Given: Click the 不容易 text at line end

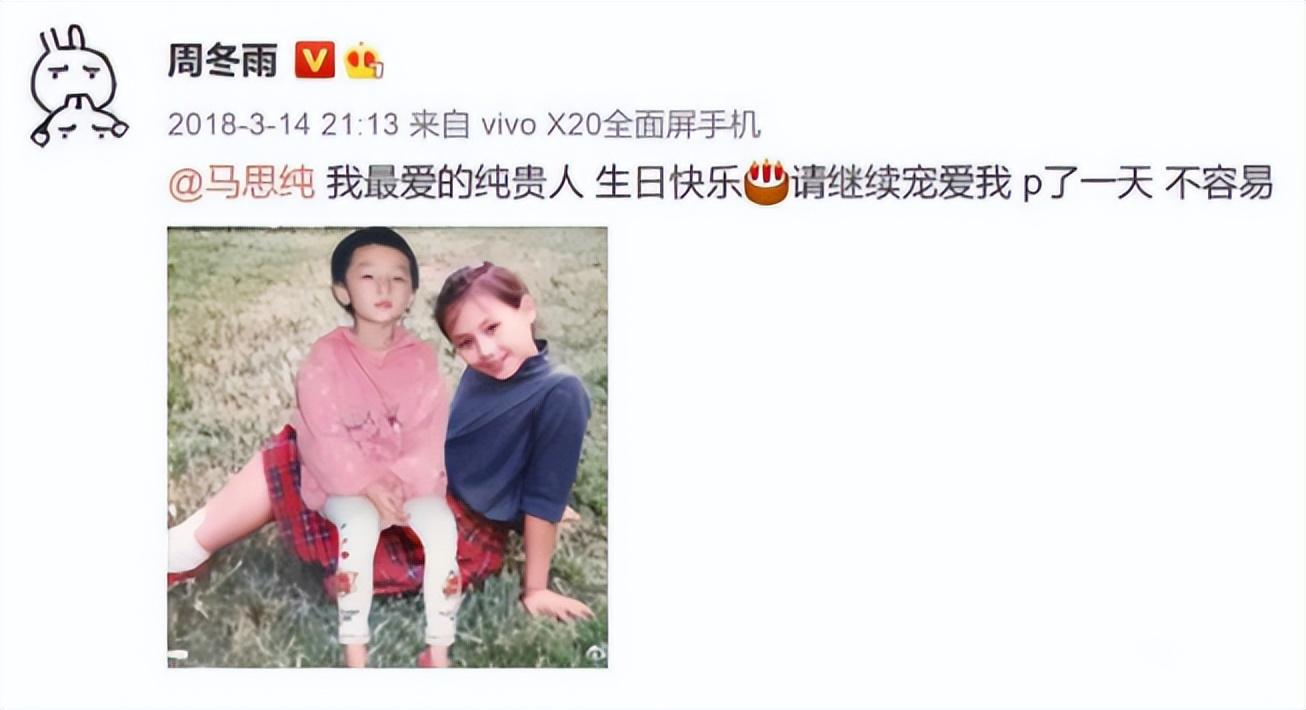Looking at the screenshot, I should [x=1218, y=184].
